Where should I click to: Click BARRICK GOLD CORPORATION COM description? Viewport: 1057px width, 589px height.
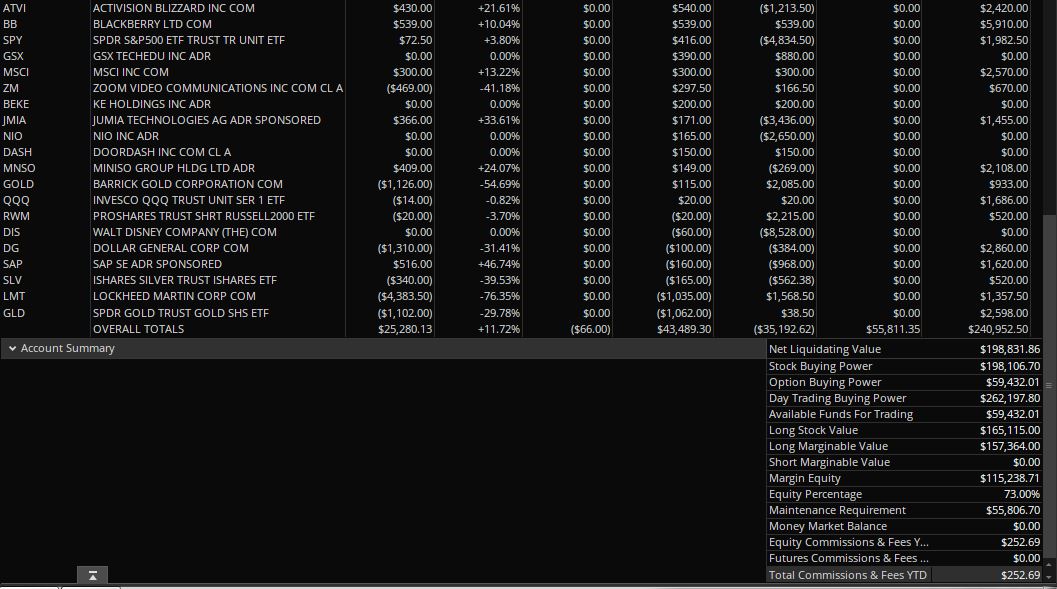188,184
